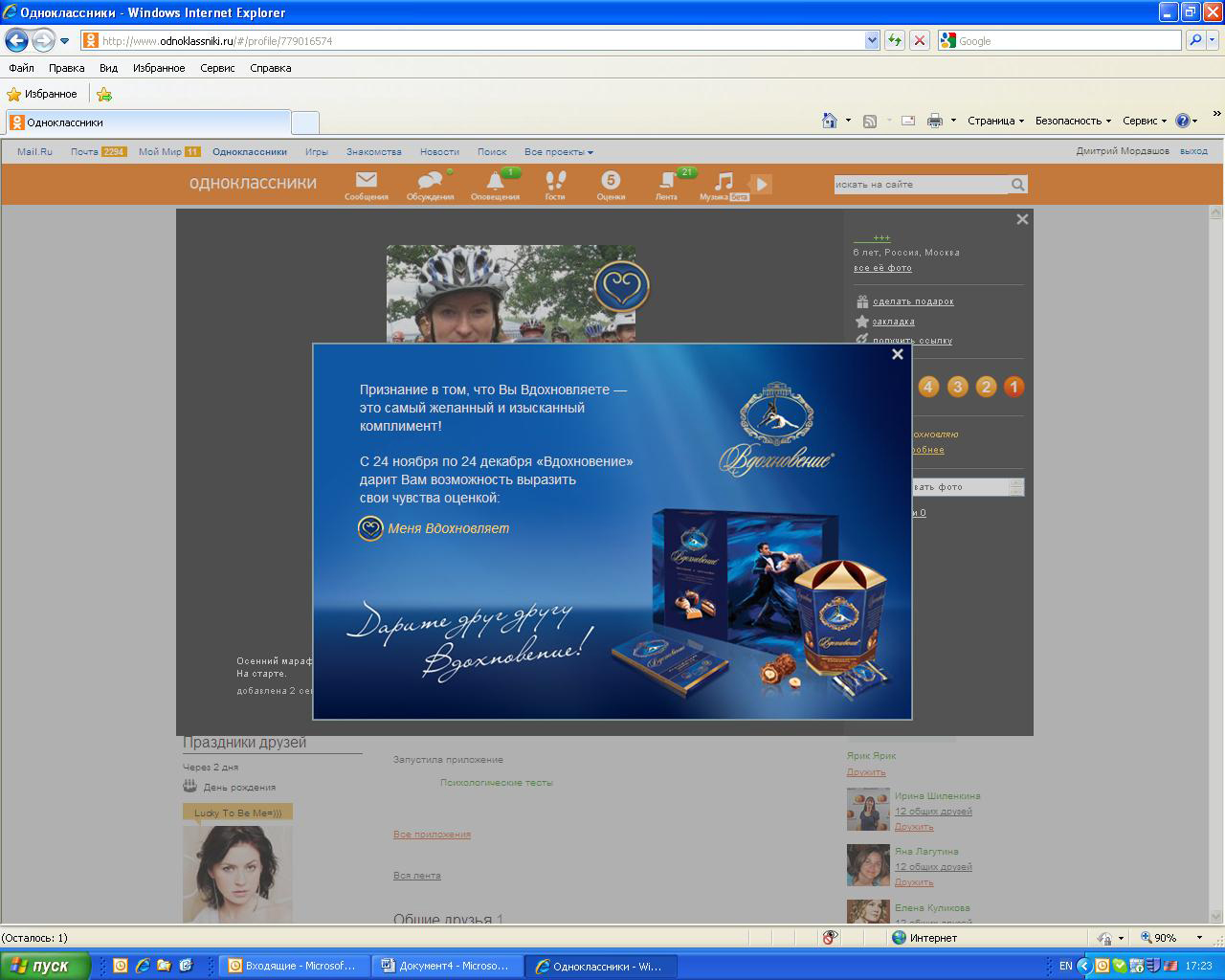Give rating 4 to the photo
1225x980 pixels.
pos(928,387)
